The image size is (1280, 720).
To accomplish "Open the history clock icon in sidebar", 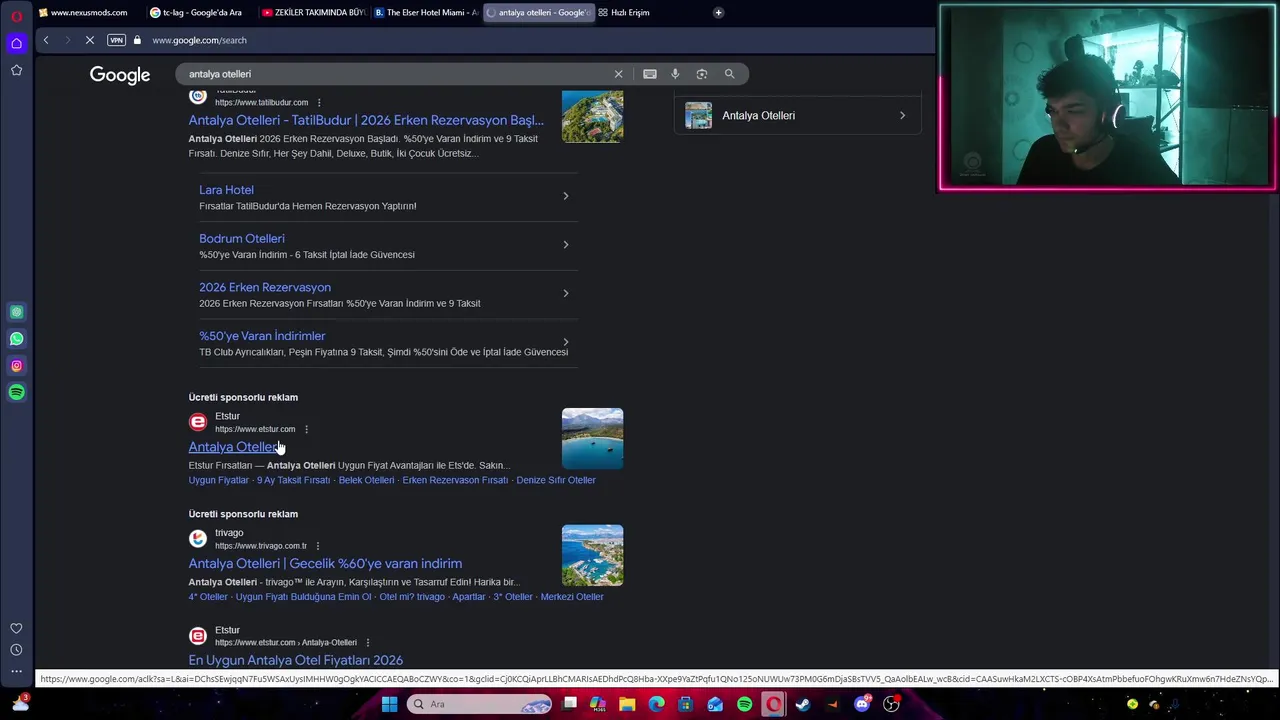I will [x=16, y=650].
